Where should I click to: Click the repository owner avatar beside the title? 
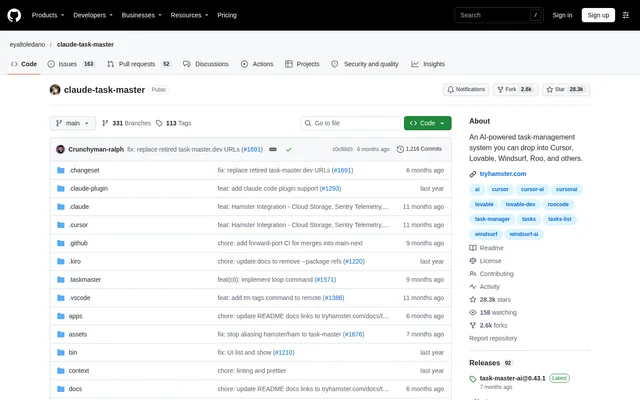tap(55, 90)
